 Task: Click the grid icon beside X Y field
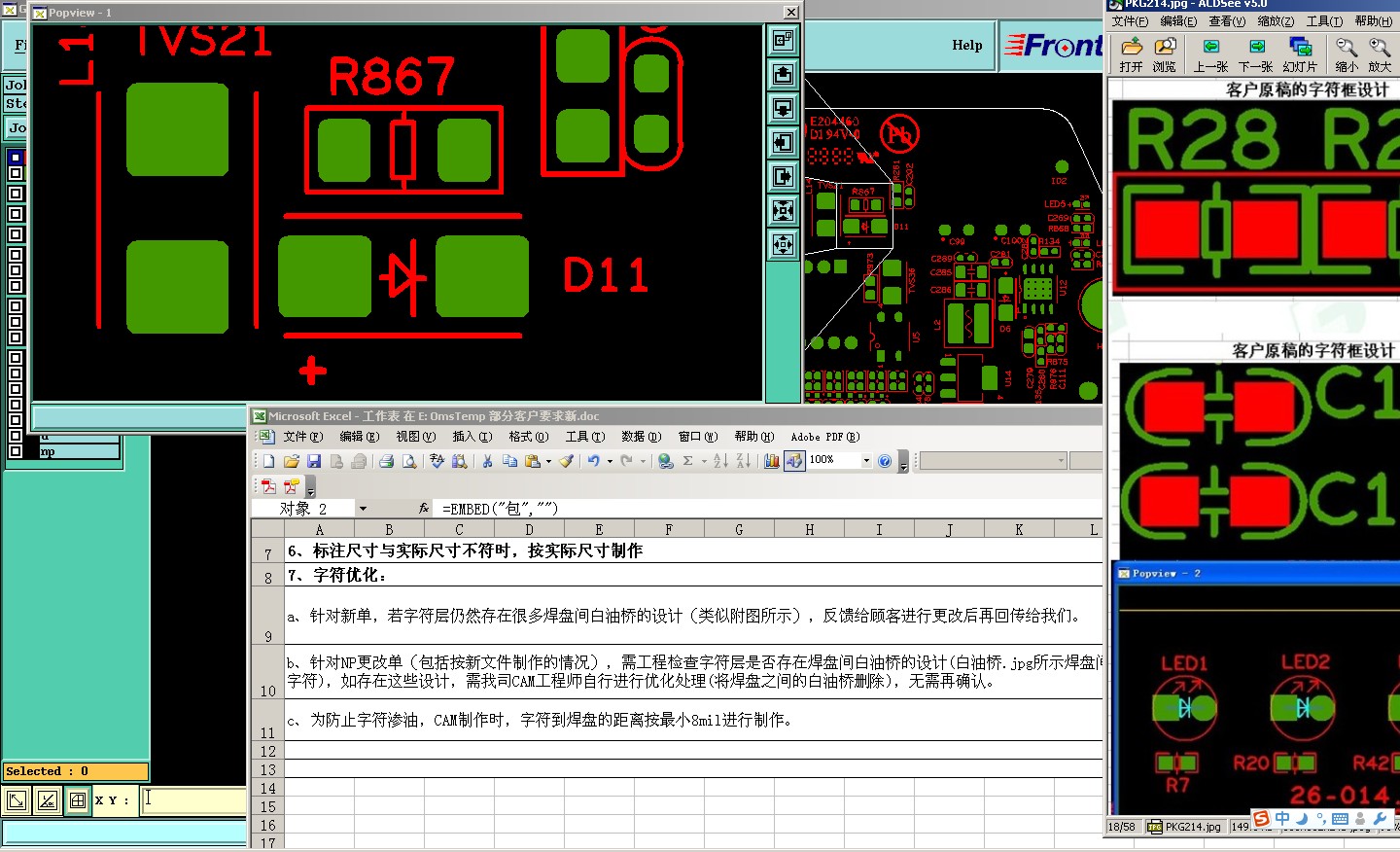pos(78,800)
